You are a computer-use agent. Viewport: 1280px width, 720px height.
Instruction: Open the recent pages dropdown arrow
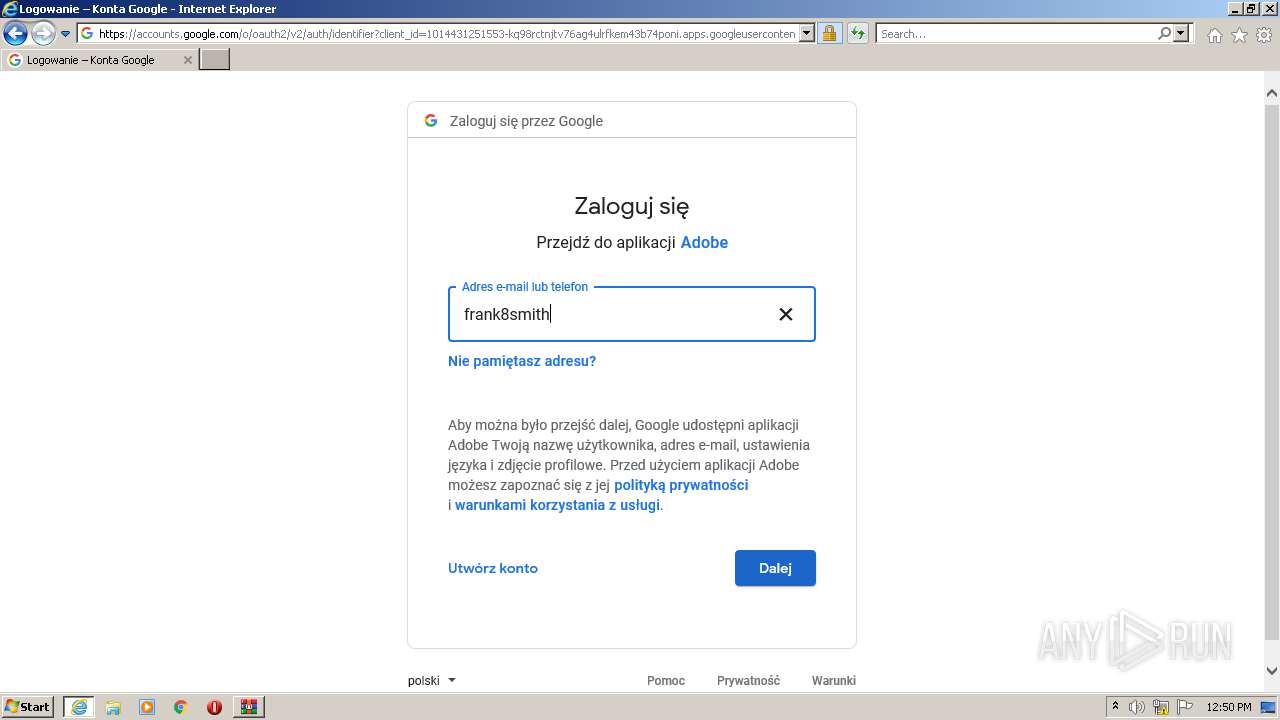coord(66,34)
